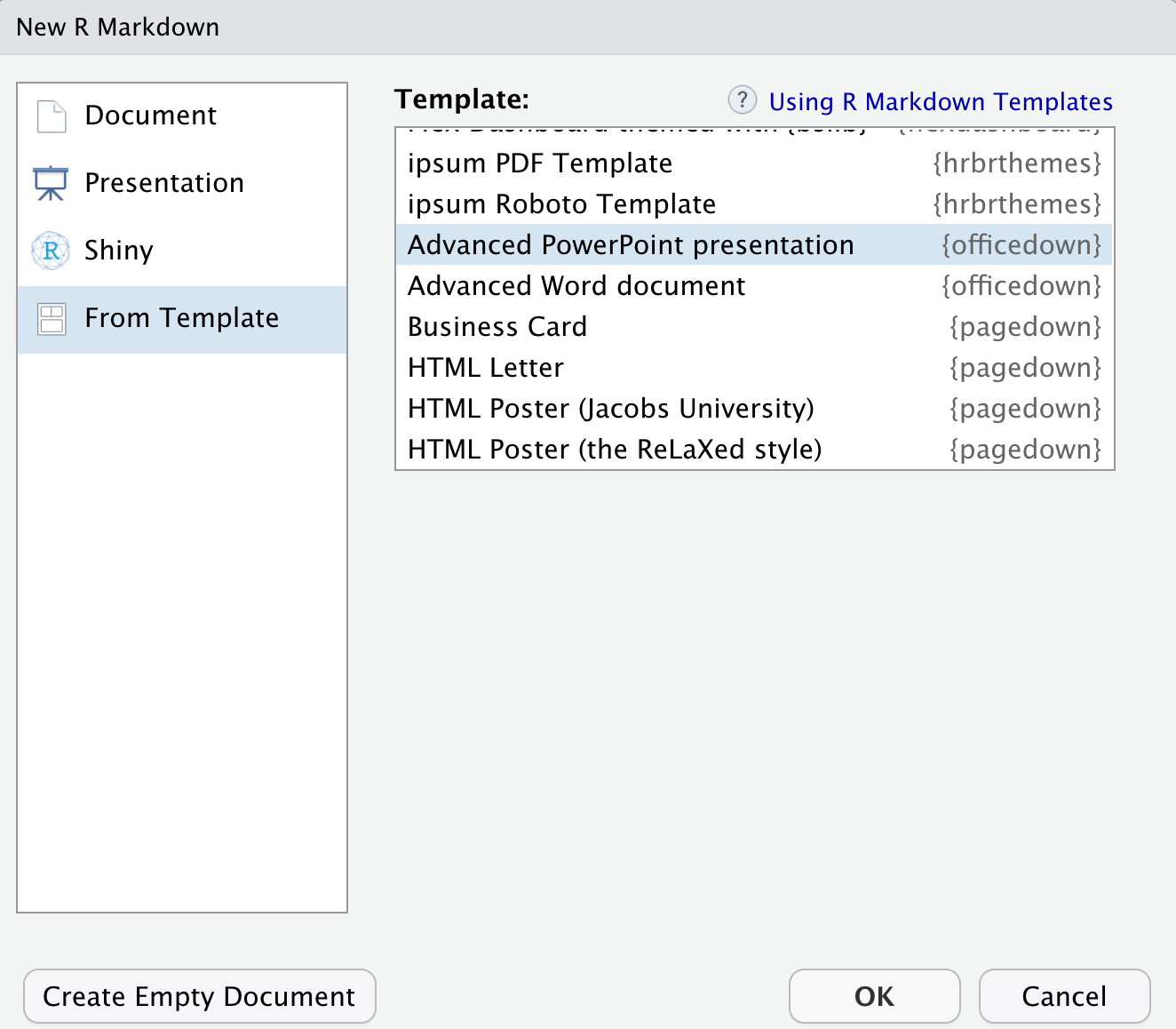This screenshot has height=1029, width=1176.
Task: Click {pagedown} label beside Business Card
Action: click(1026, 327)
